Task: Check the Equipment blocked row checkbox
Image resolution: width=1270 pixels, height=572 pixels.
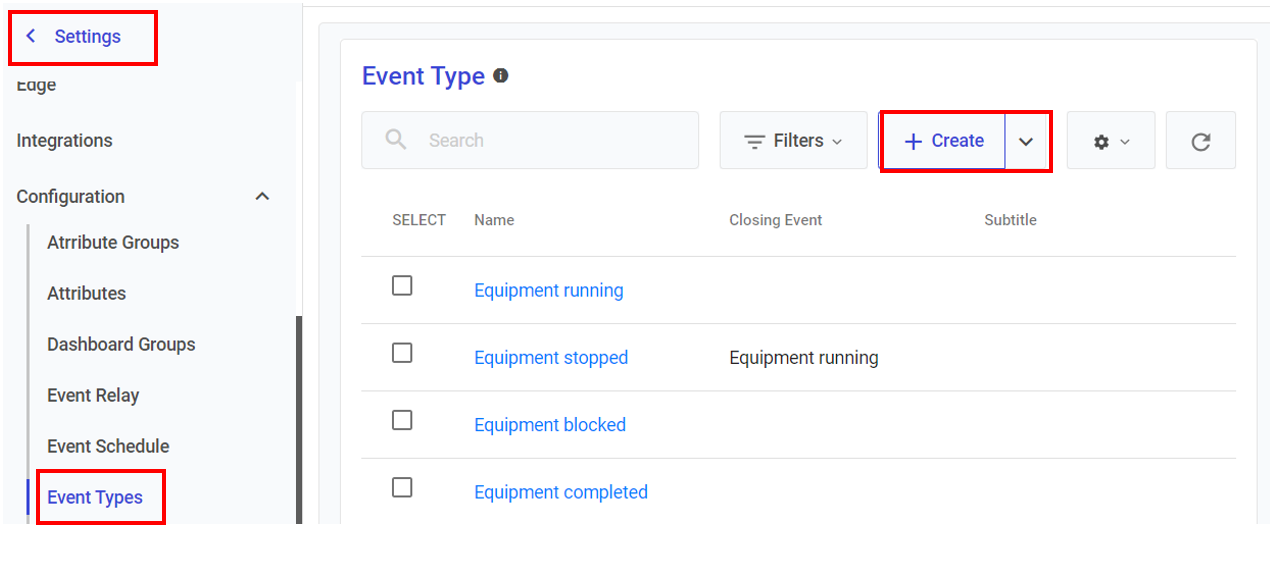Action: click(402, 420)
